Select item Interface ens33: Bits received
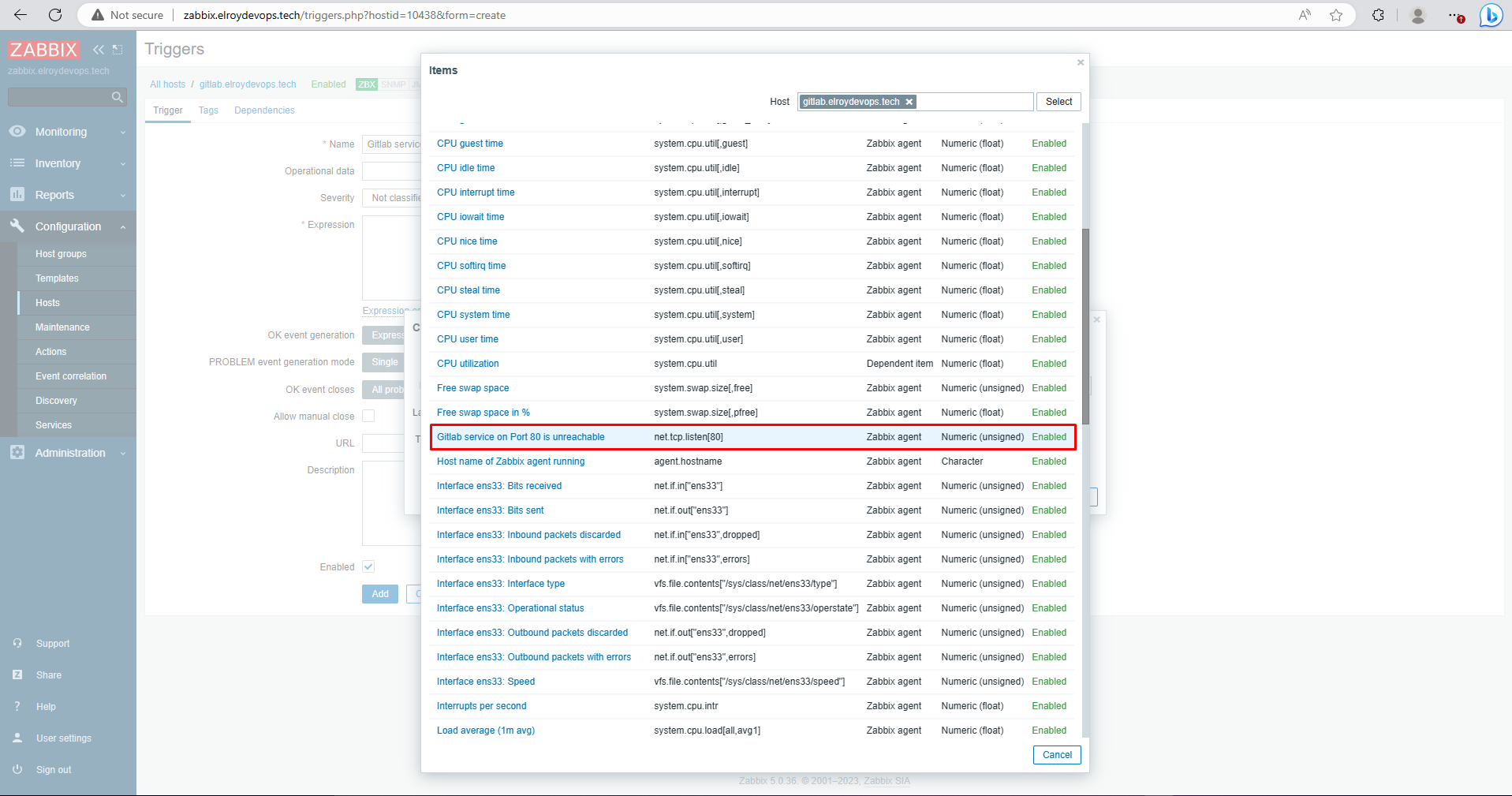 coord(499,486)
